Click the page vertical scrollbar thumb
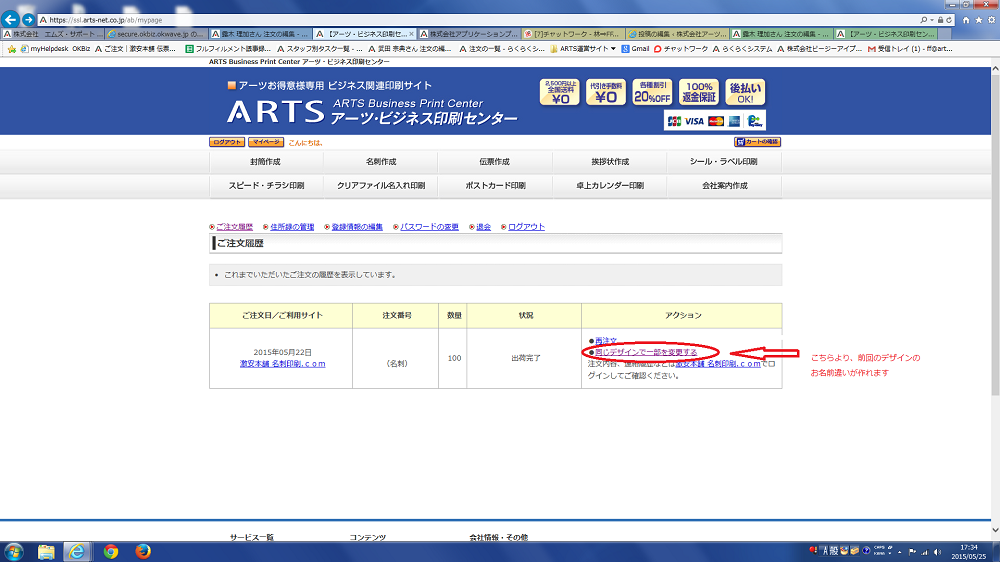Screen dimensions: 1000x562 pos(995,235)
